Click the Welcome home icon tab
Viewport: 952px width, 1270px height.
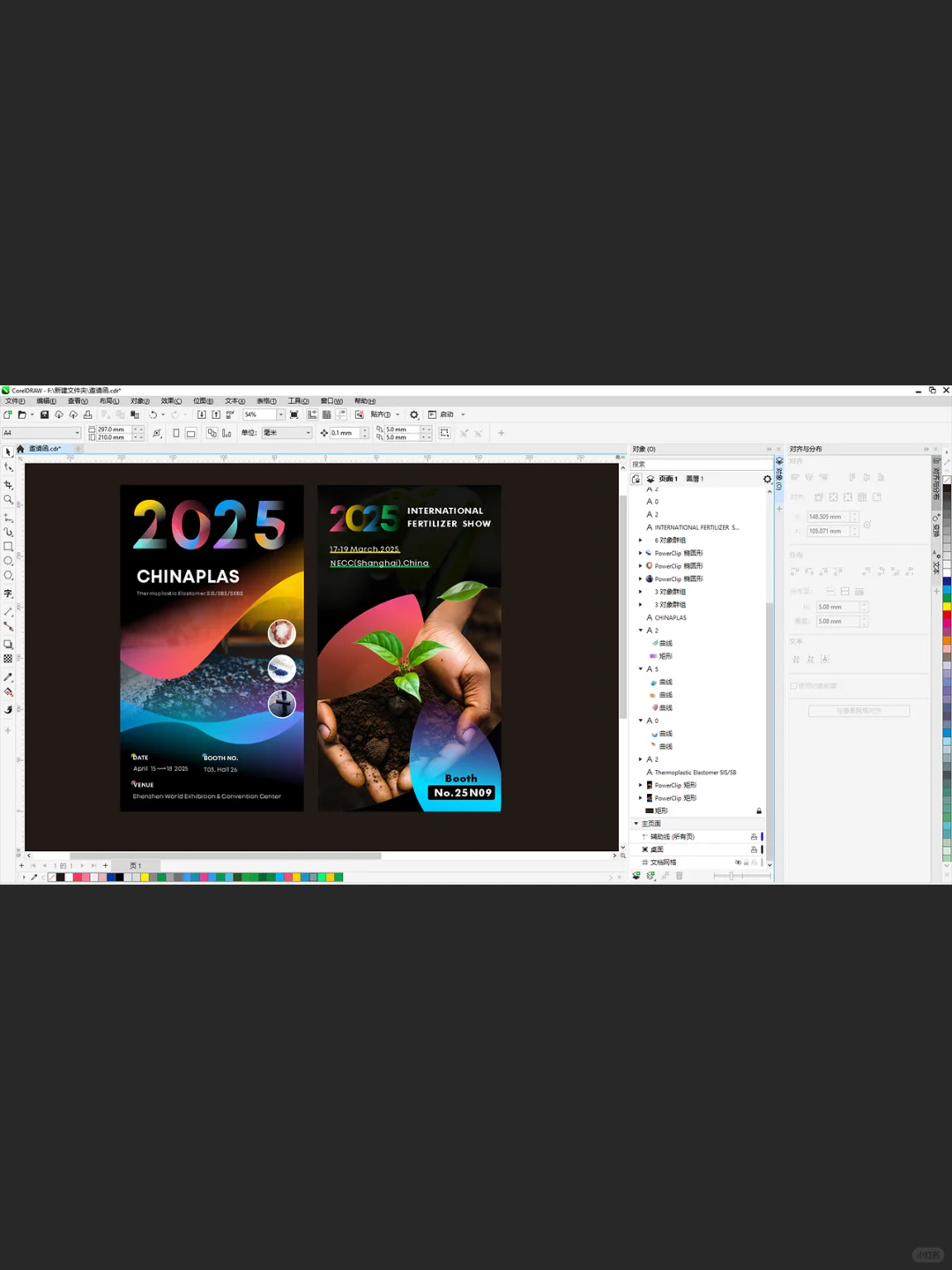20,449
